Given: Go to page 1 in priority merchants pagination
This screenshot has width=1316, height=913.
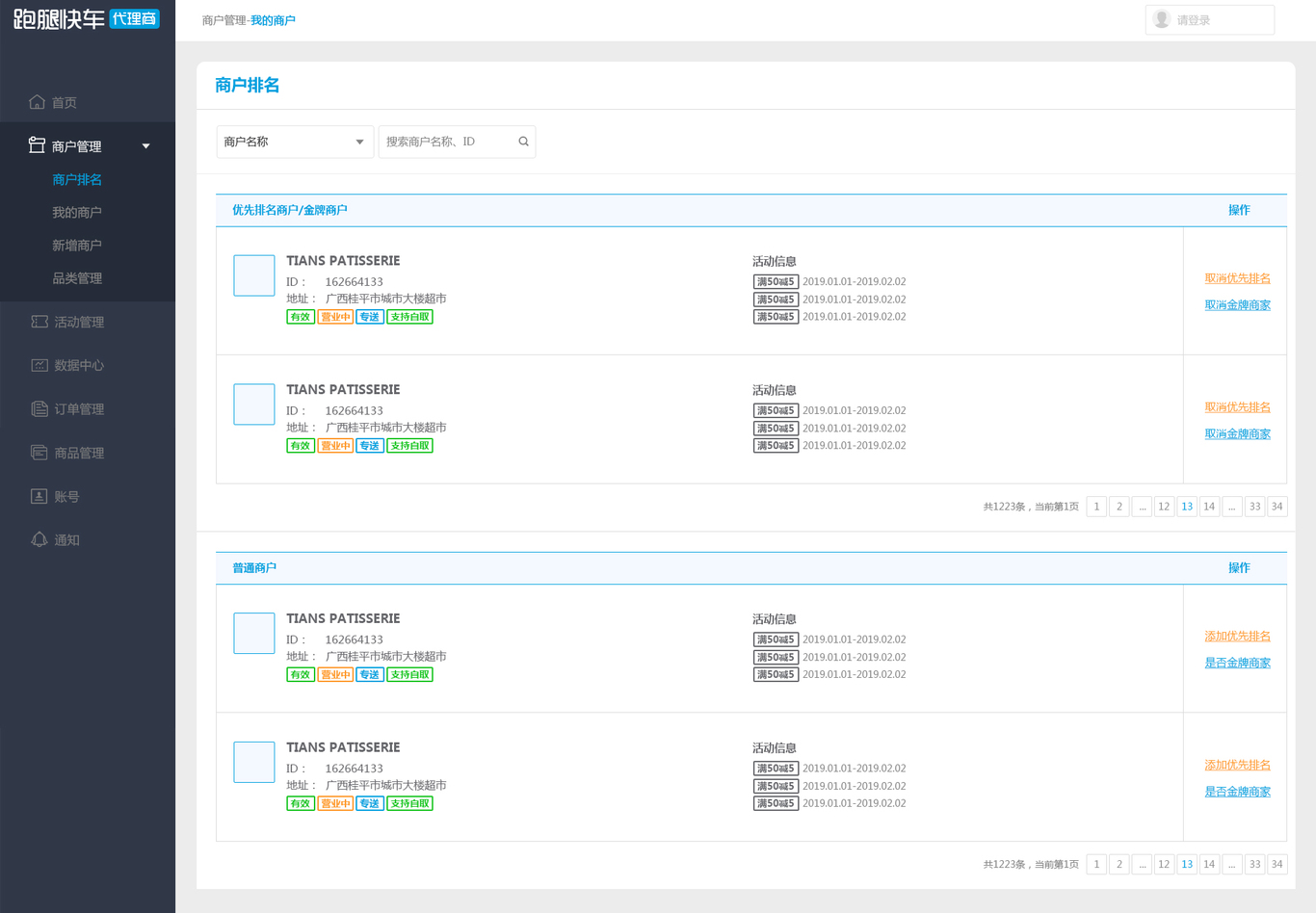Looking at the screenshot, I should pyautogui.click(x=1096, y=507).
